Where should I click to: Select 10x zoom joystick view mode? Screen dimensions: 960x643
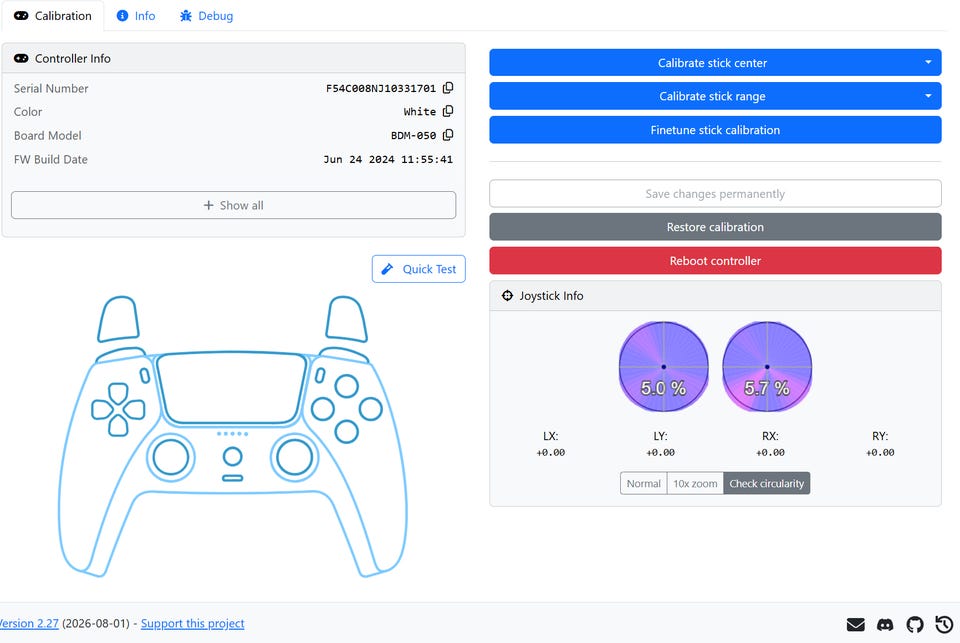[x=695, y=483]
